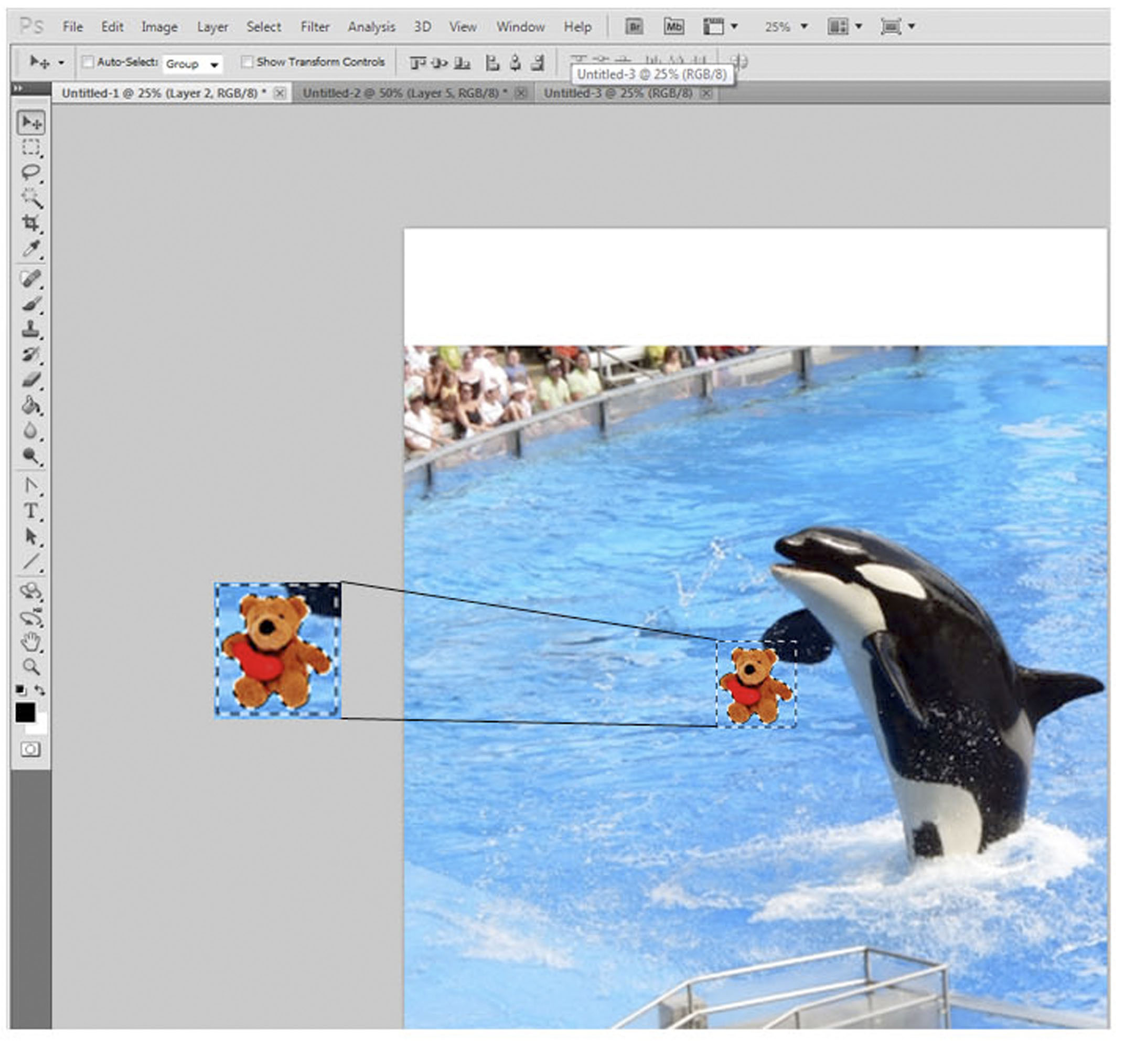Align right edges of layers
This screenshot has width=1125, height=1064.
tap(538, 62)
